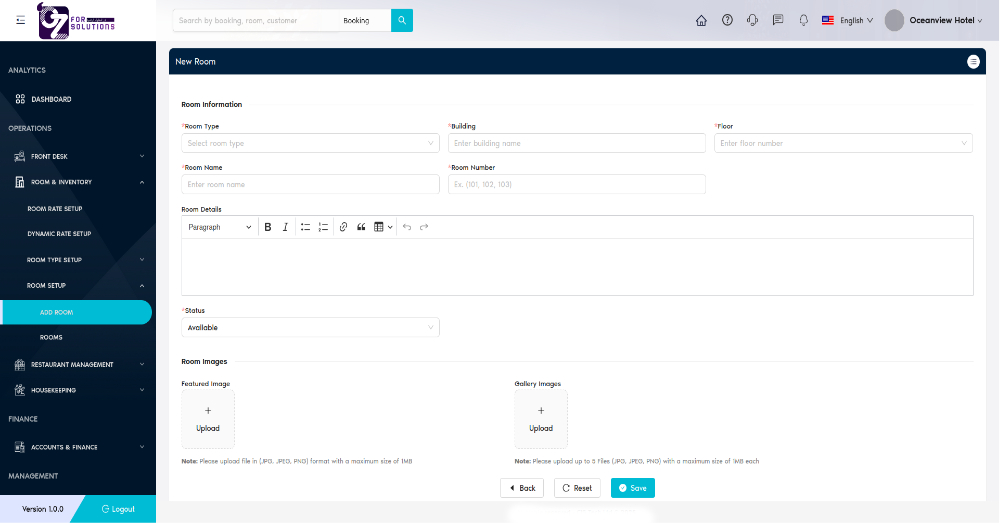The image size is (1000, 523).
Task: Click the Room Name input field
Action: 310,184
